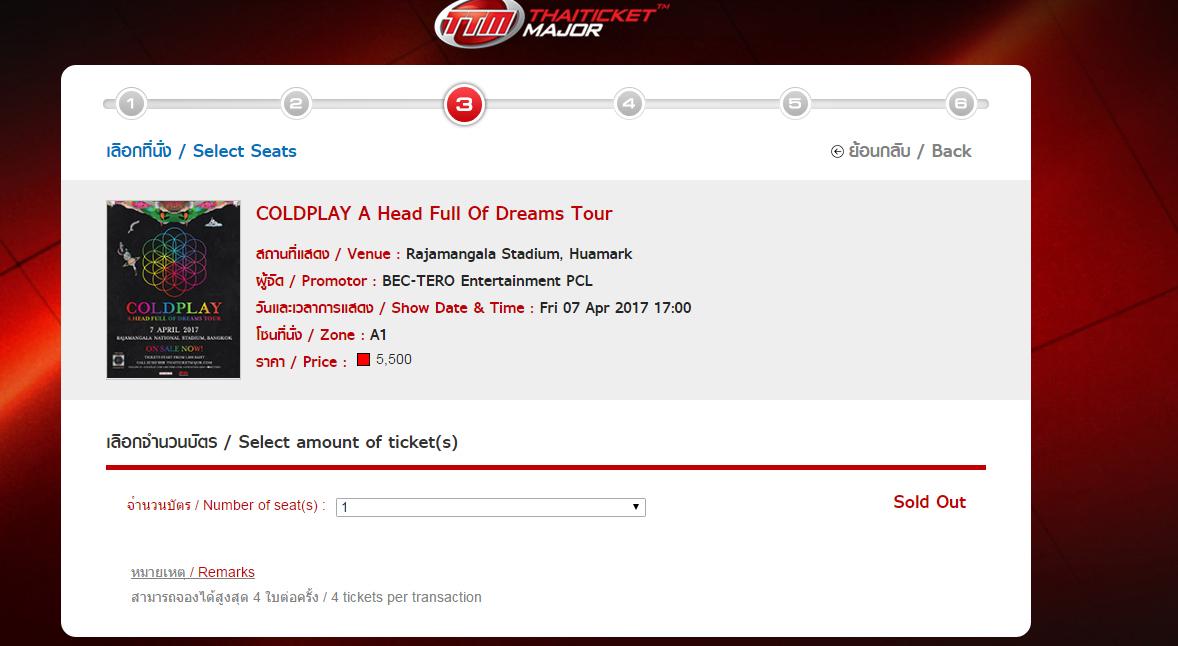Click the dropdown arrow of seat selector

[x=636, y=507]
